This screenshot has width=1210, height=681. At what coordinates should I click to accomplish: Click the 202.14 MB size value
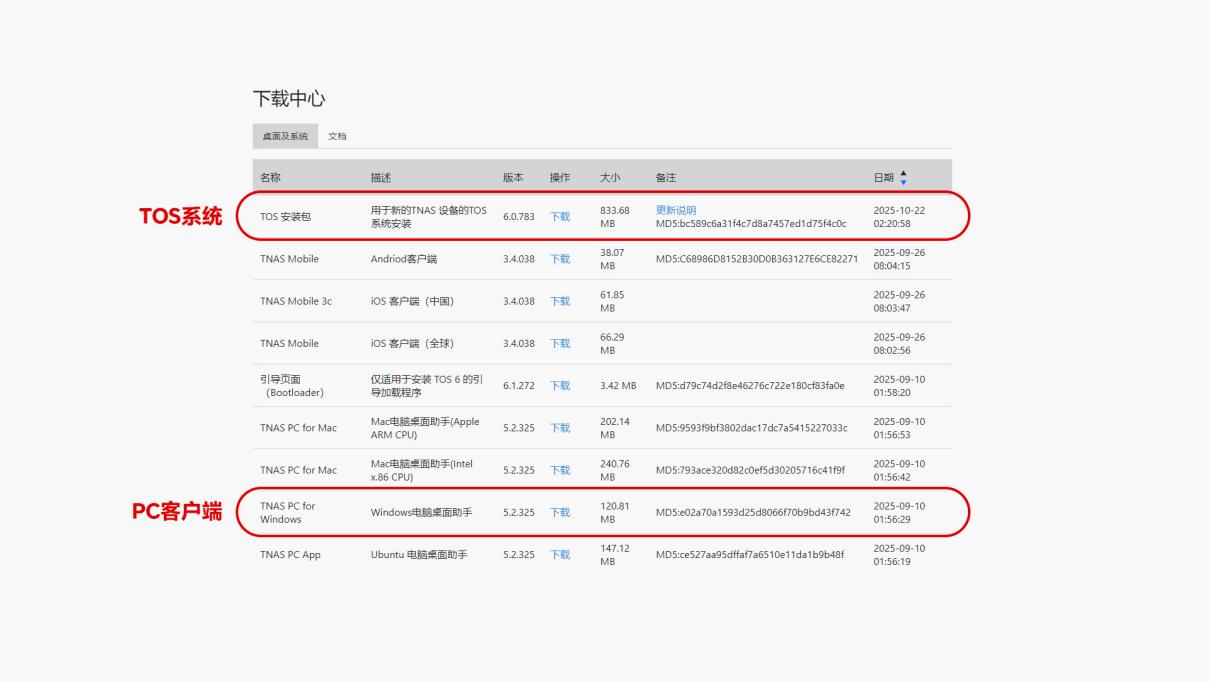pyautogui.click(x=615, y=428)
